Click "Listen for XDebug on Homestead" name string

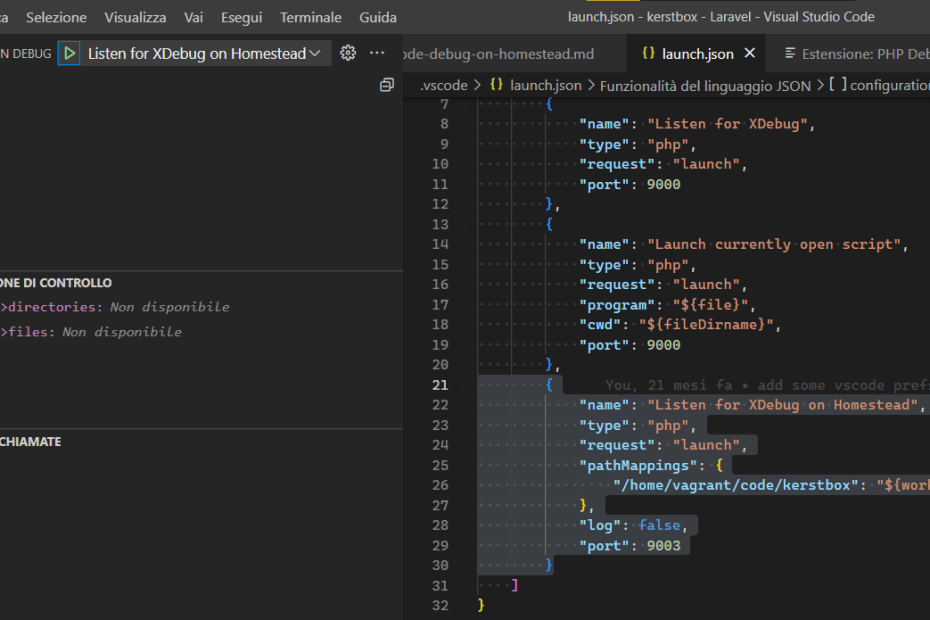(782, 405)
